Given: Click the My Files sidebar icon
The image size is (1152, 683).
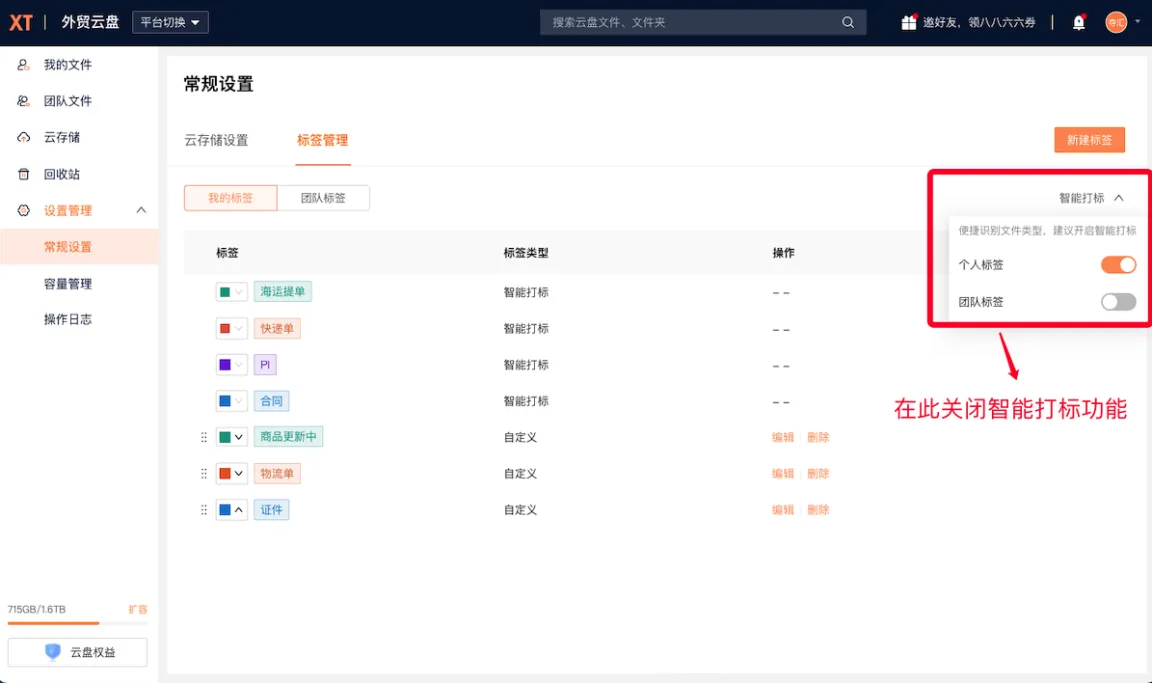Looking at the screenshot, I should pos(24,65).
